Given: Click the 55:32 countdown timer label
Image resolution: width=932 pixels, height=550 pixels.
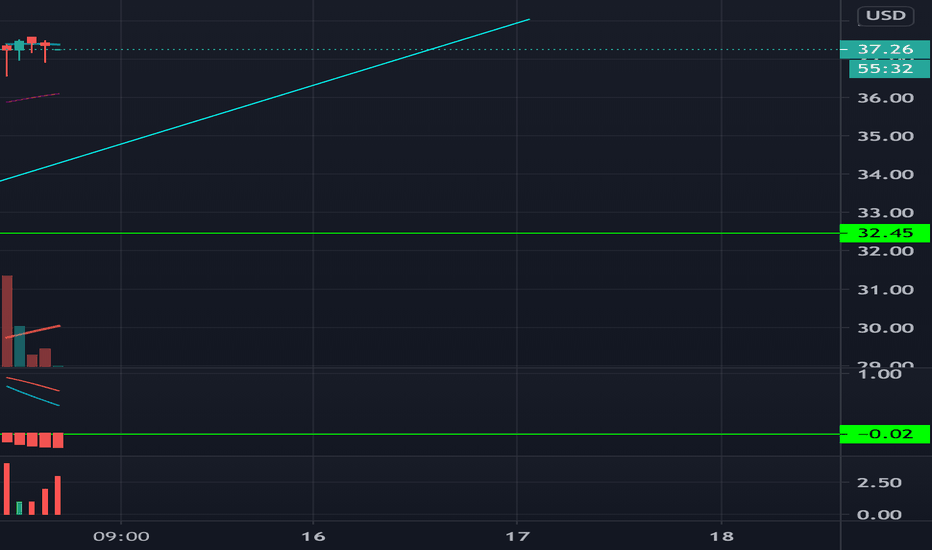Looking at the screenshot, I should click(889, 69).
